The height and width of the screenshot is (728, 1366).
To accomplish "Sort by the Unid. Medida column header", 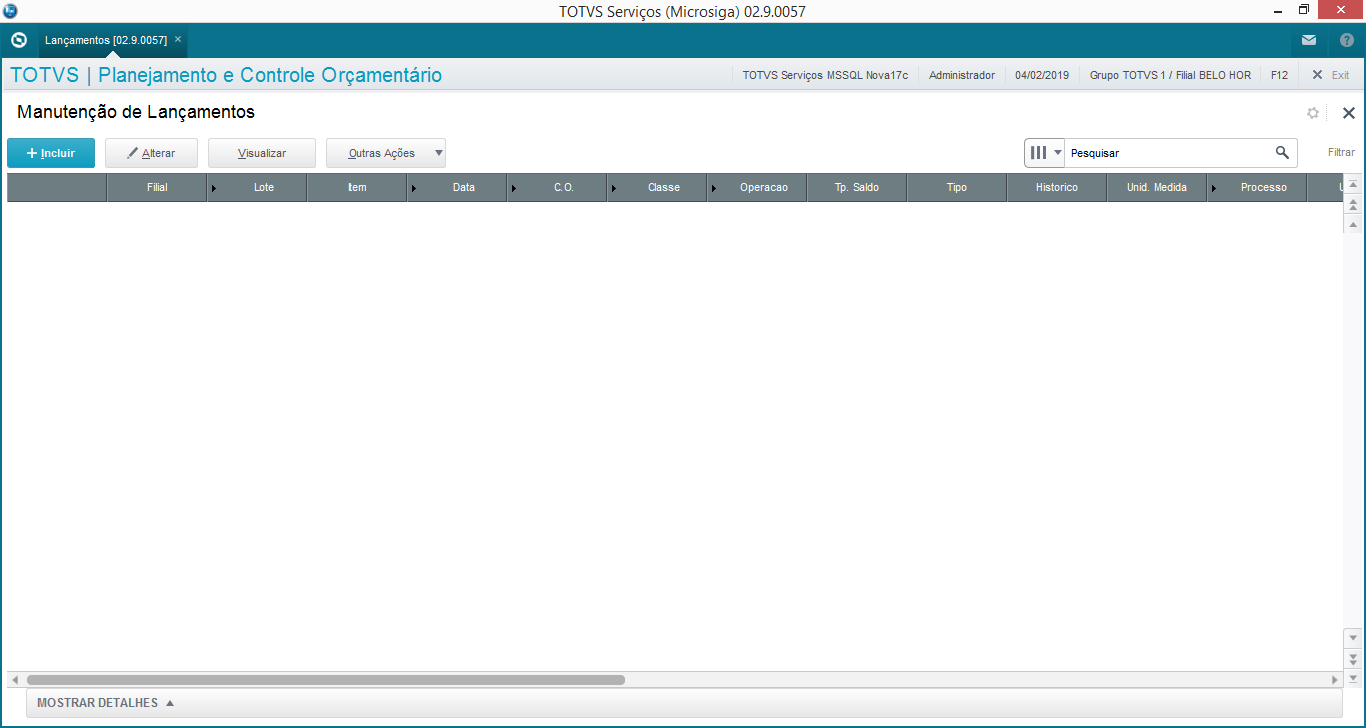I will point(1157,187).
